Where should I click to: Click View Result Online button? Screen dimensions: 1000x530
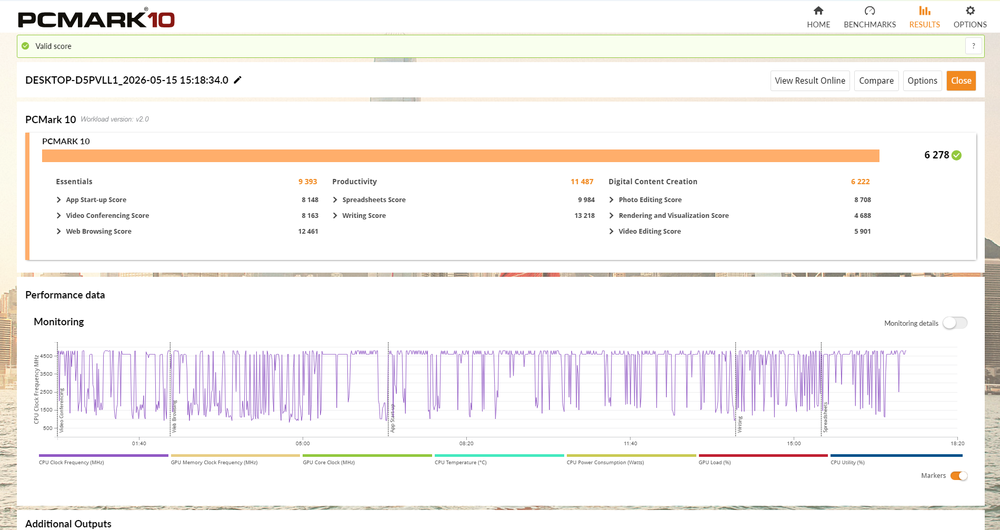810,80
